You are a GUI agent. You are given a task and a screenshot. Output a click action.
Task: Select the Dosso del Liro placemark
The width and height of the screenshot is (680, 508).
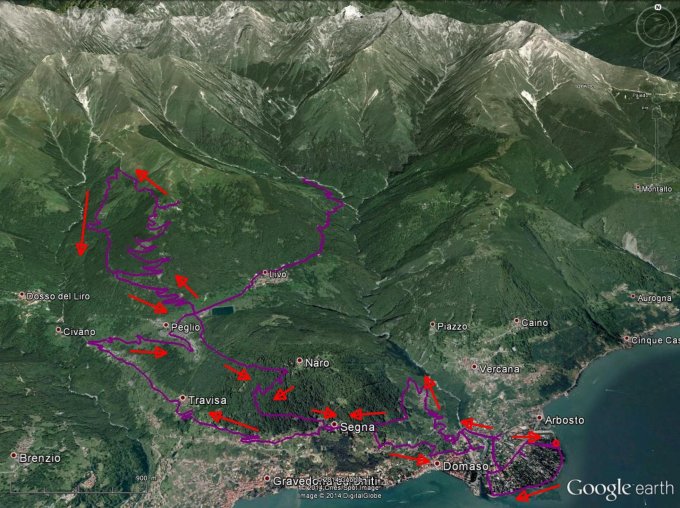point(22,295)
